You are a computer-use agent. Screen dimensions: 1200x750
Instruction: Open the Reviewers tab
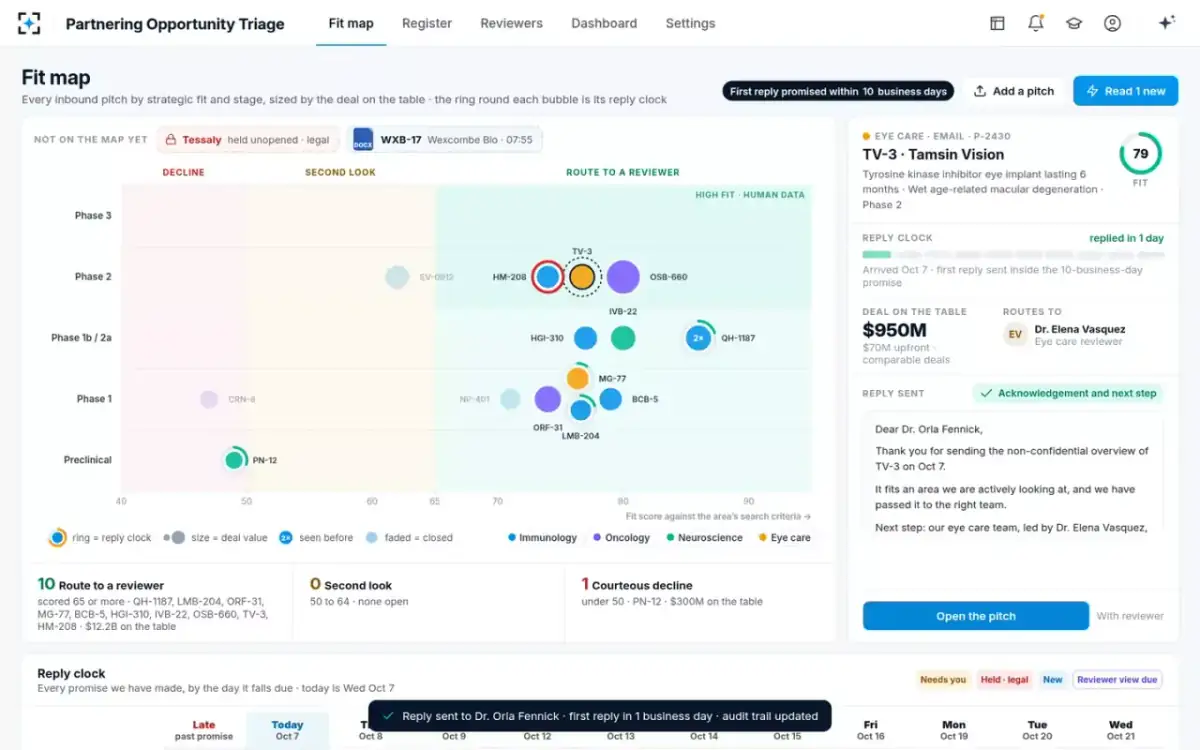pyautogui.click(x=511, y=23)
